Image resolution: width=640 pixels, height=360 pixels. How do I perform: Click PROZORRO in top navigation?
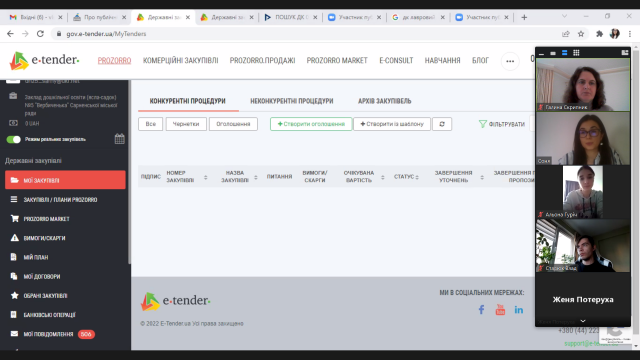114,61
